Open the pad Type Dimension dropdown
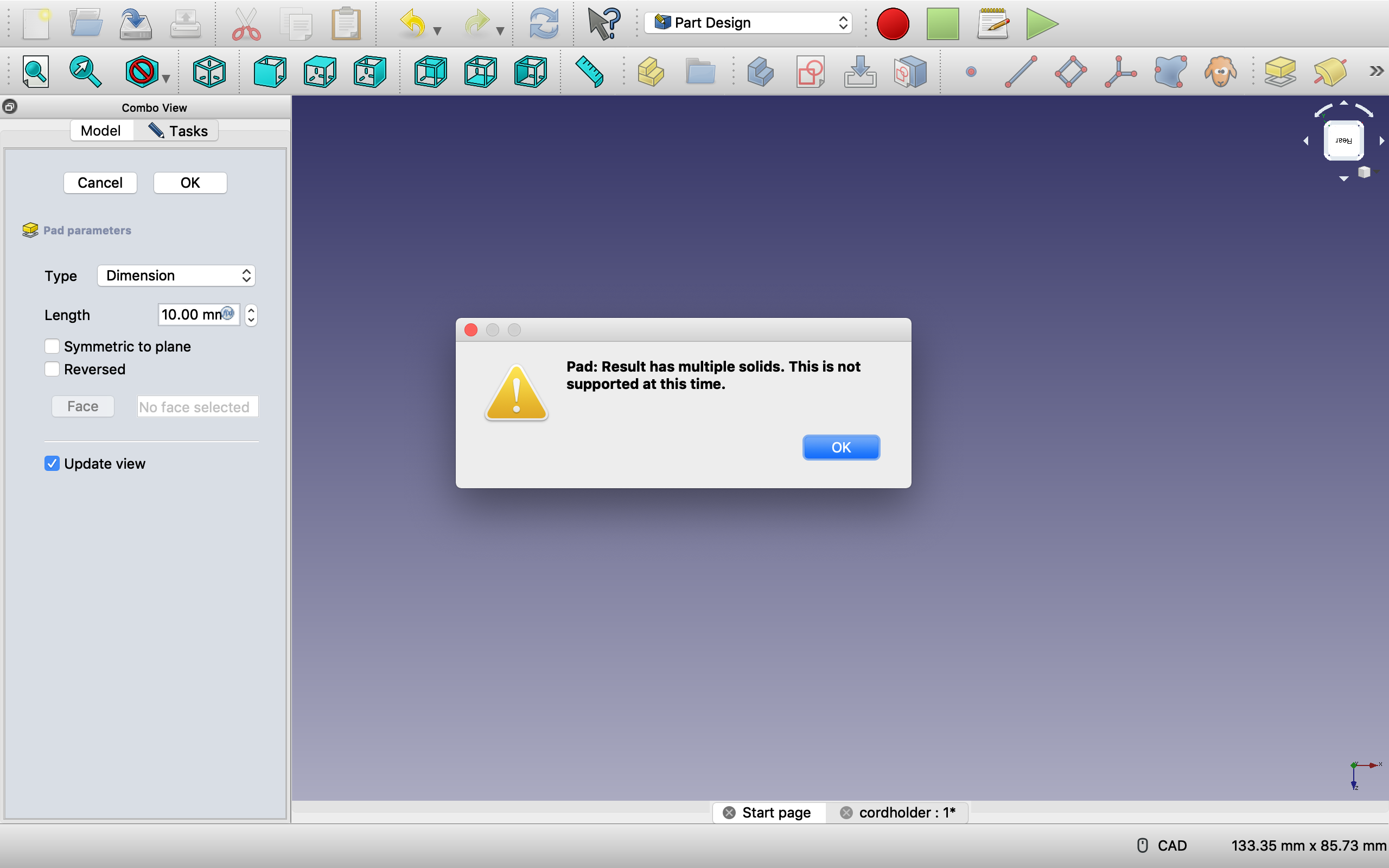This screenshot has height=868, width=1389. pyautogui.click(x=176, y=276)
